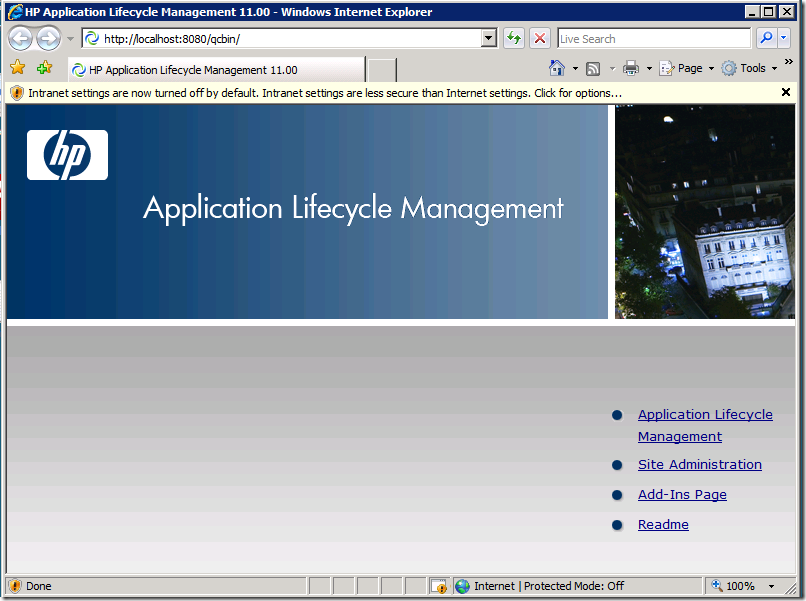Viewport: 806px width, 601px height.
Task: Click the night city building photo
Action: [705, 211]
